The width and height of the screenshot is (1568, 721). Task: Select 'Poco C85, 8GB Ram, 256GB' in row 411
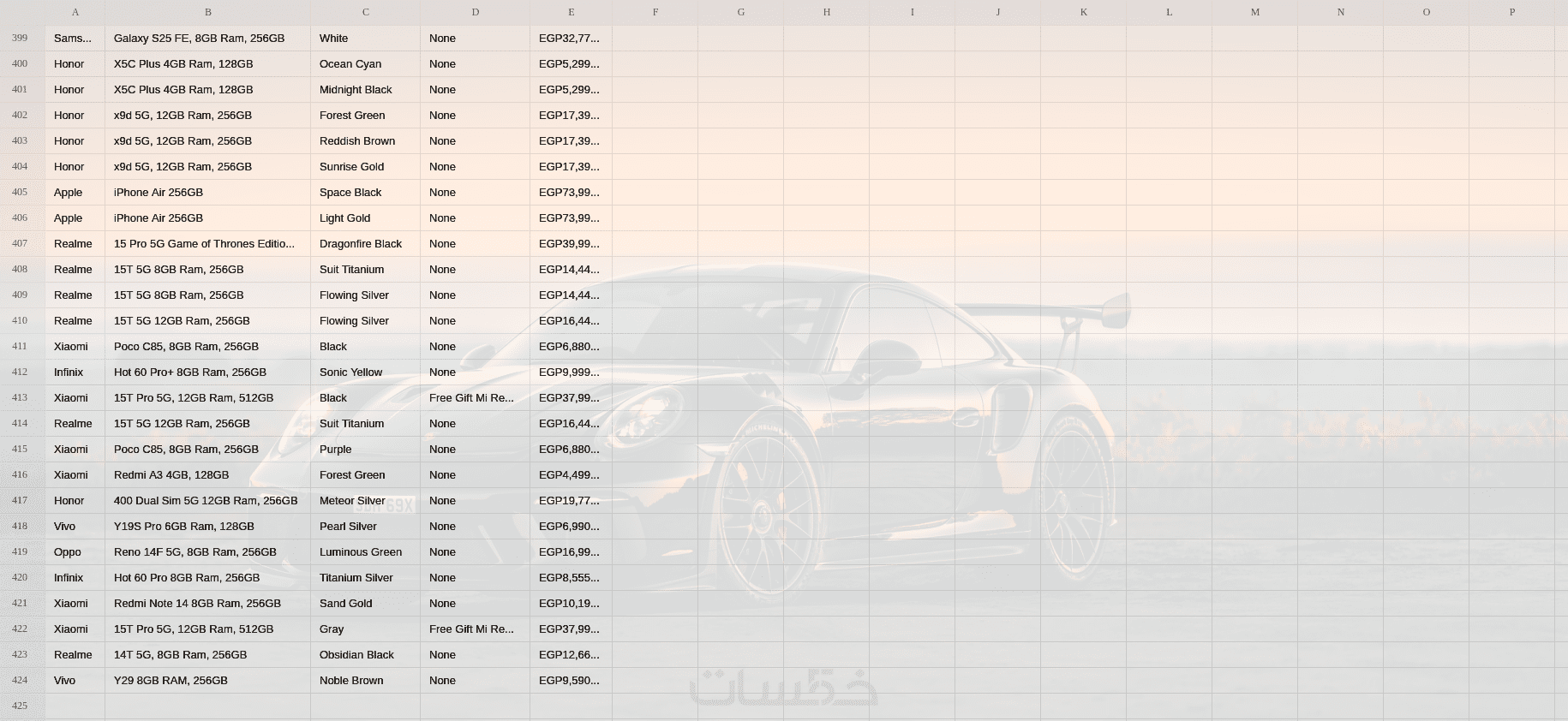[208, 347]
